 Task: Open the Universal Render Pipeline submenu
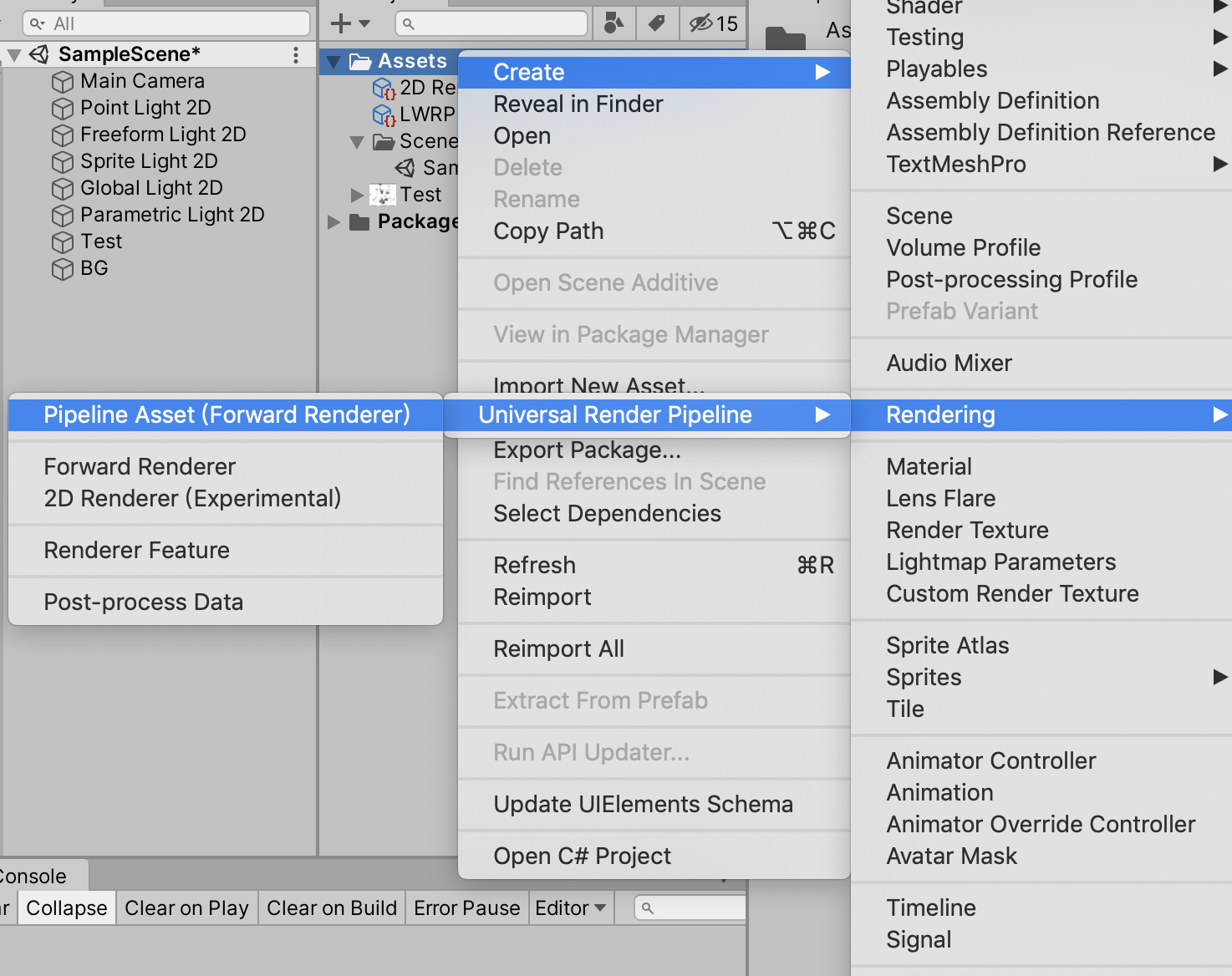[647, 414]
